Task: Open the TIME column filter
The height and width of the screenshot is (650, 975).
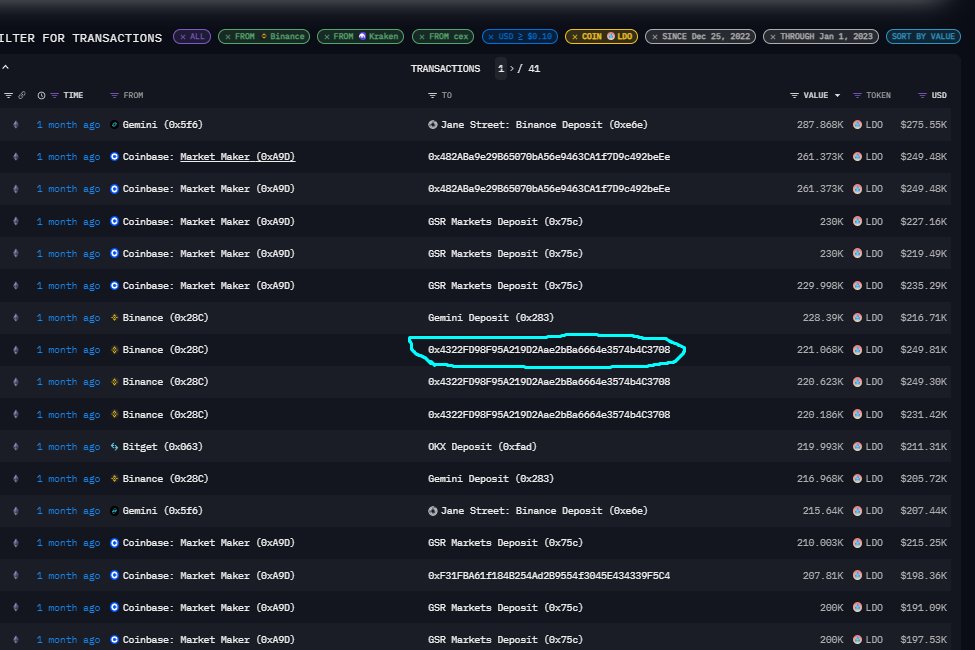Action: pyautogui.click(x=55, y=95)
